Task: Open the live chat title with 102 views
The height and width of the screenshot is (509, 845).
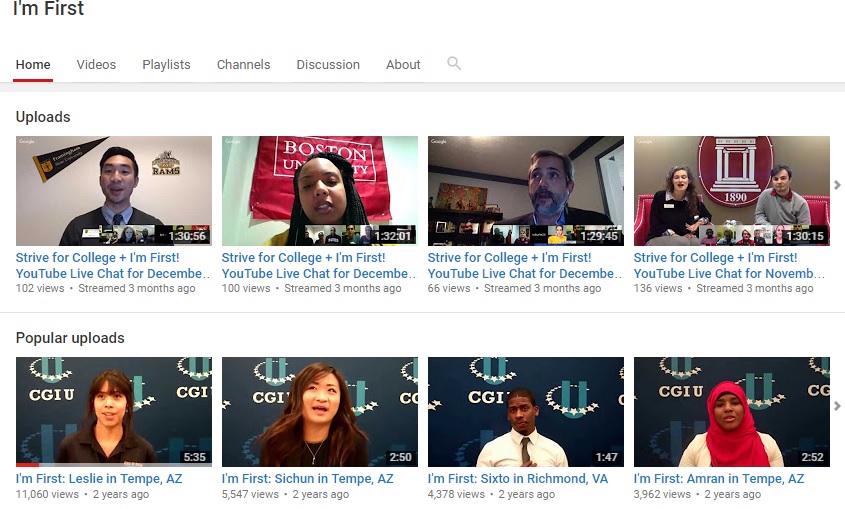Action: [x=112, y=266]
